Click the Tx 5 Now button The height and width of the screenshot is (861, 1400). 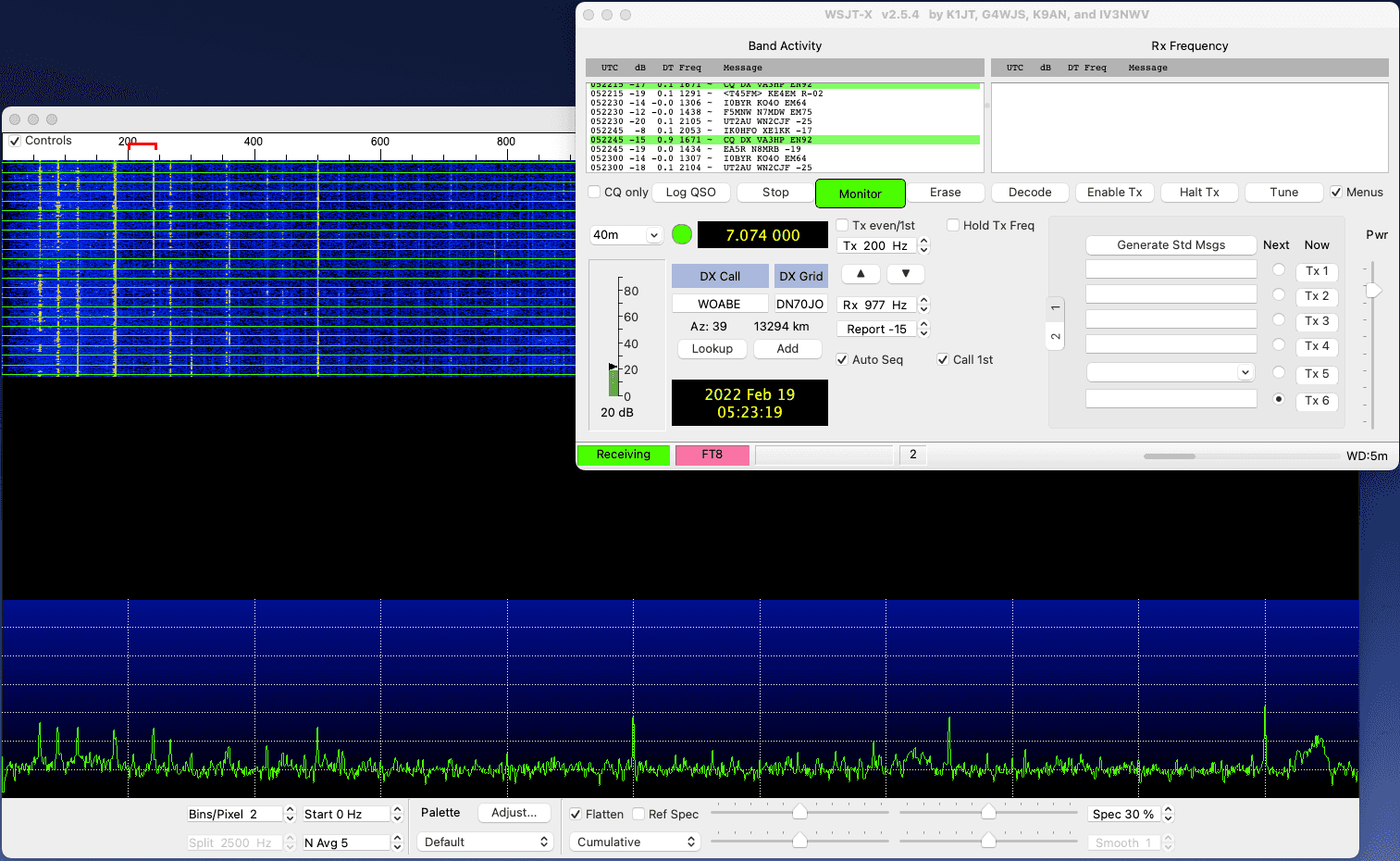(x=1317, y=374)
